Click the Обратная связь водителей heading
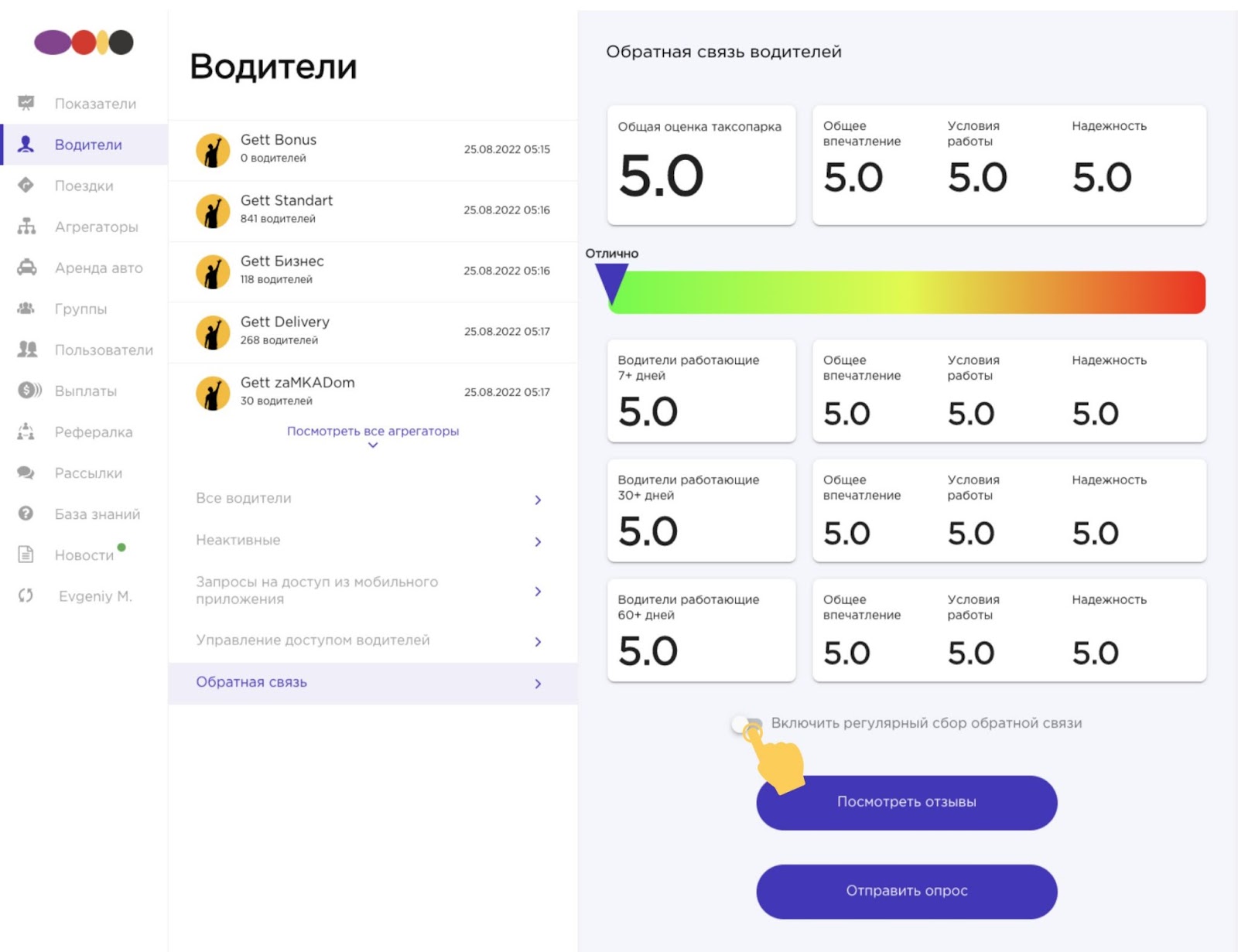 tap(723, 52)
